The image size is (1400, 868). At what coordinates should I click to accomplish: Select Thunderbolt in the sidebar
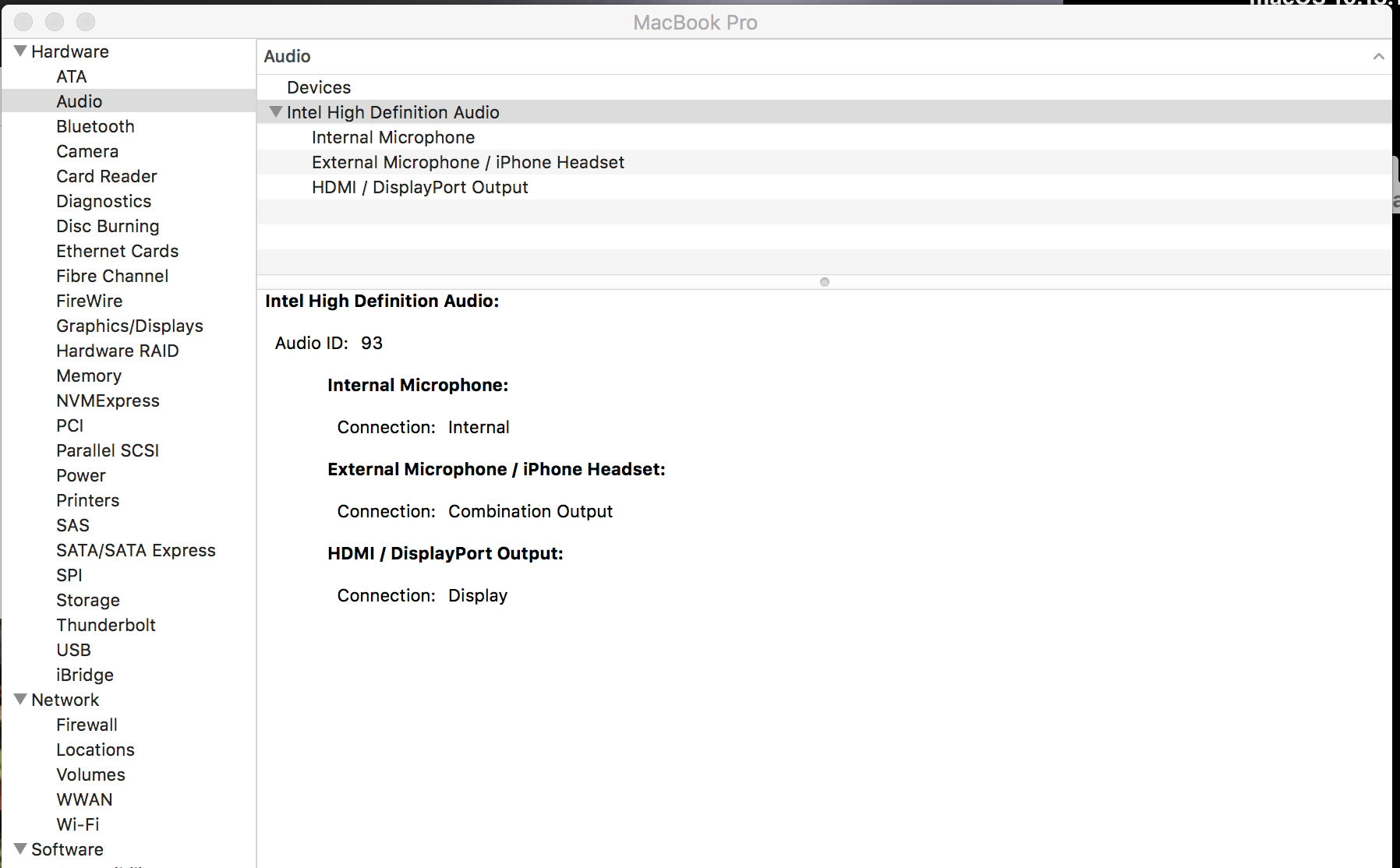click(x=106, y=625)
